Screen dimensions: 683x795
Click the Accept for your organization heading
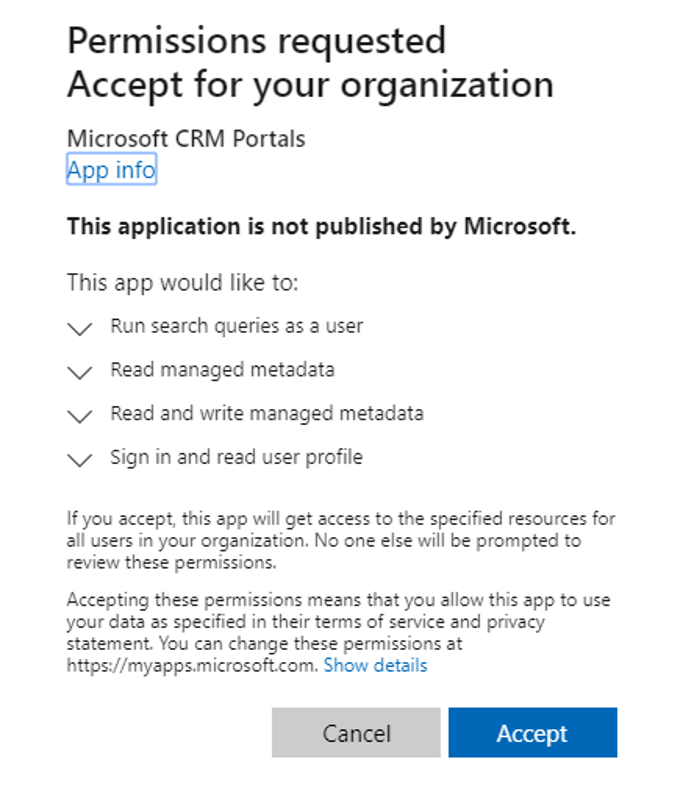click(310, 84)
